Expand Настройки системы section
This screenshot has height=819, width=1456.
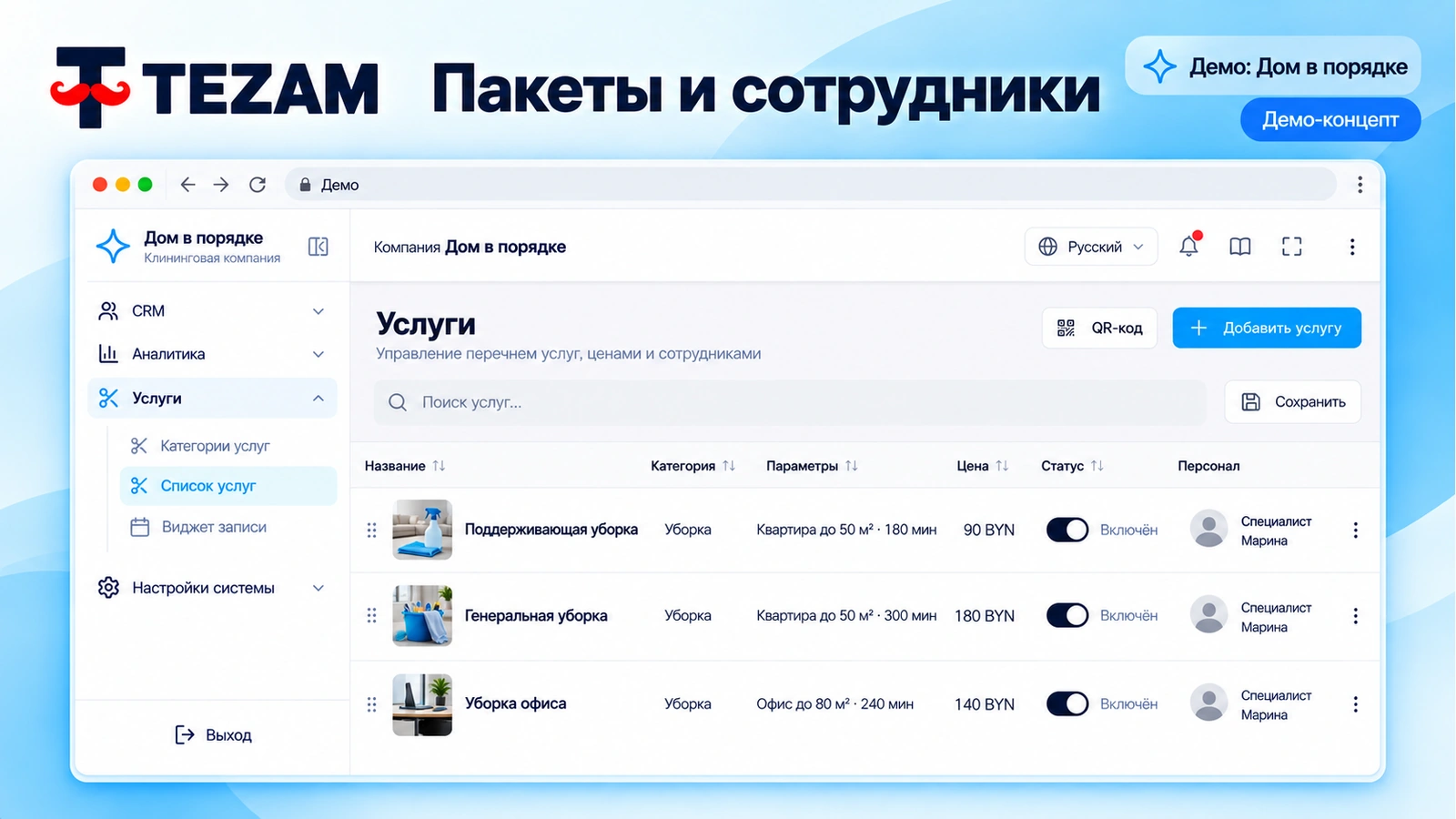212,588
